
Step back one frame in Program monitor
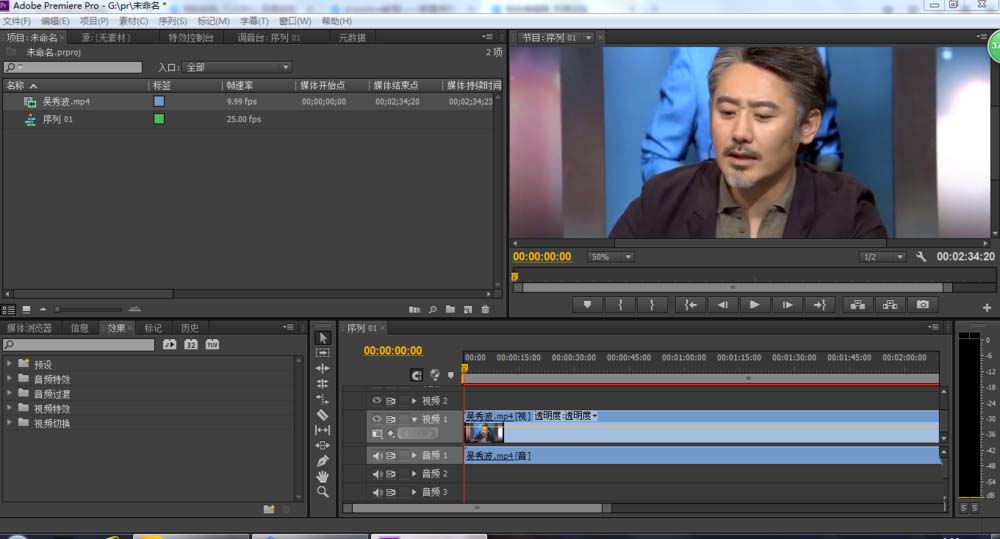point(723,305)
